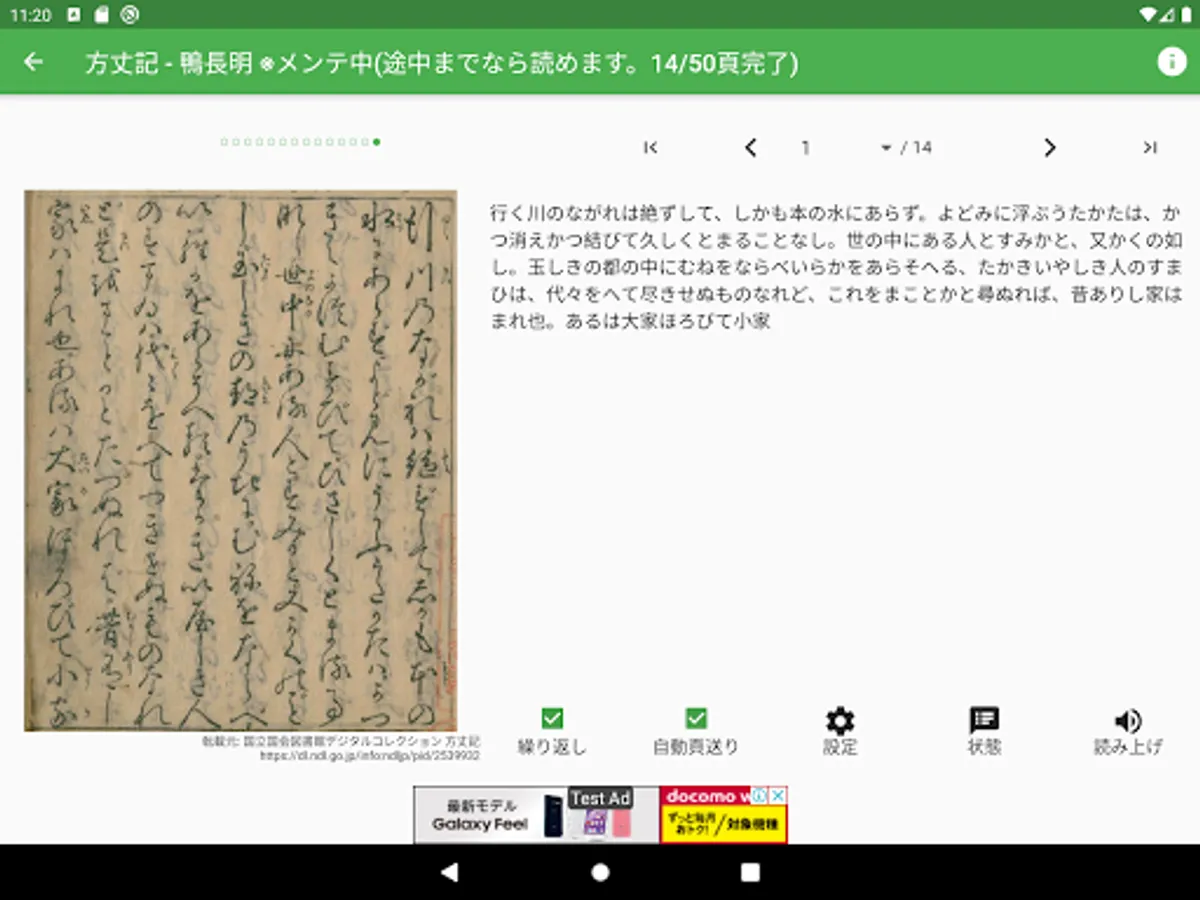
Task: Close the ad with the X icon
Action: [778, 796]
